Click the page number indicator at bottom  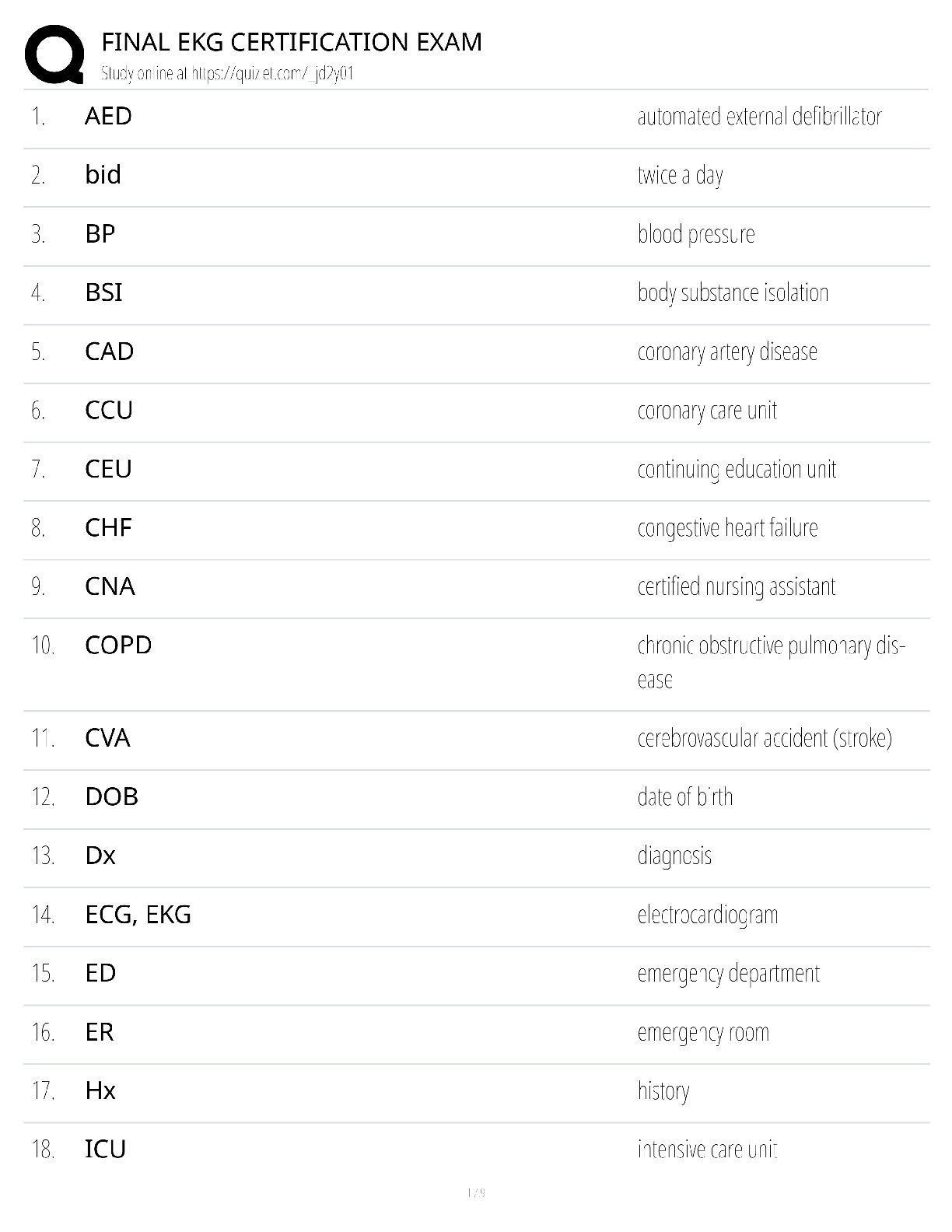476,1193
